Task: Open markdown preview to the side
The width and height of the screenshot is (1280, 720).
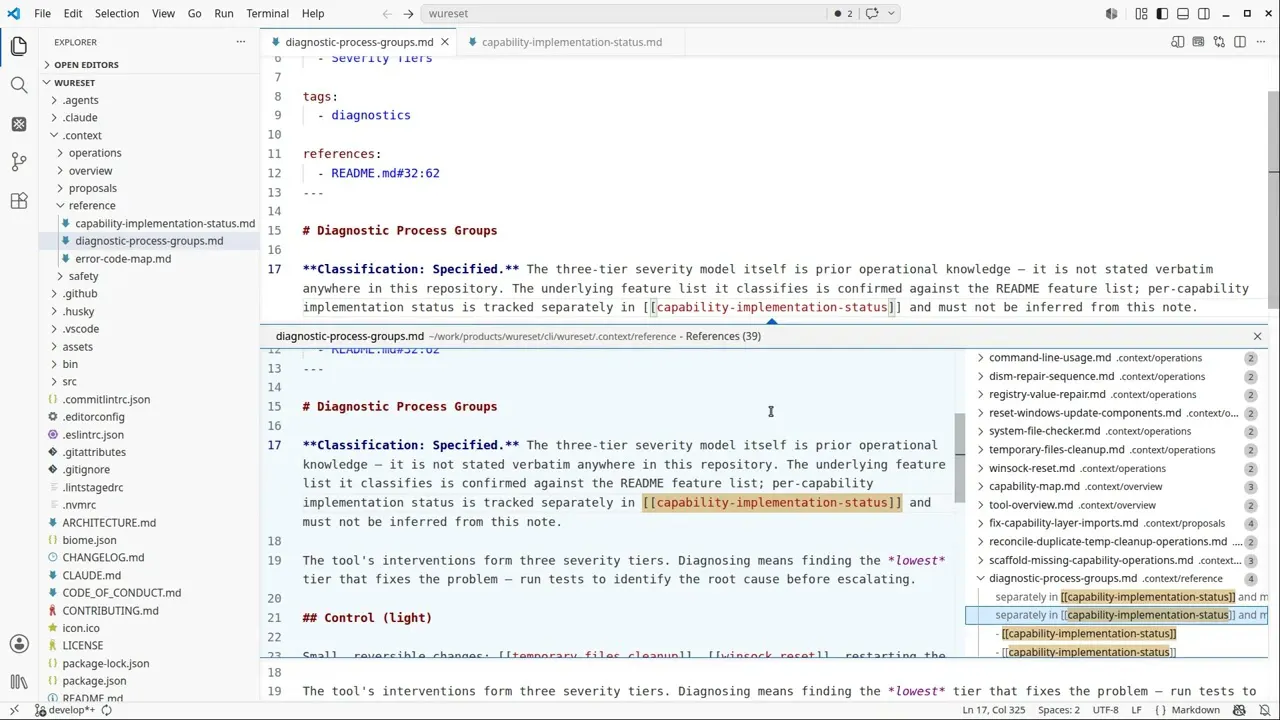Action: point(1178,42)
